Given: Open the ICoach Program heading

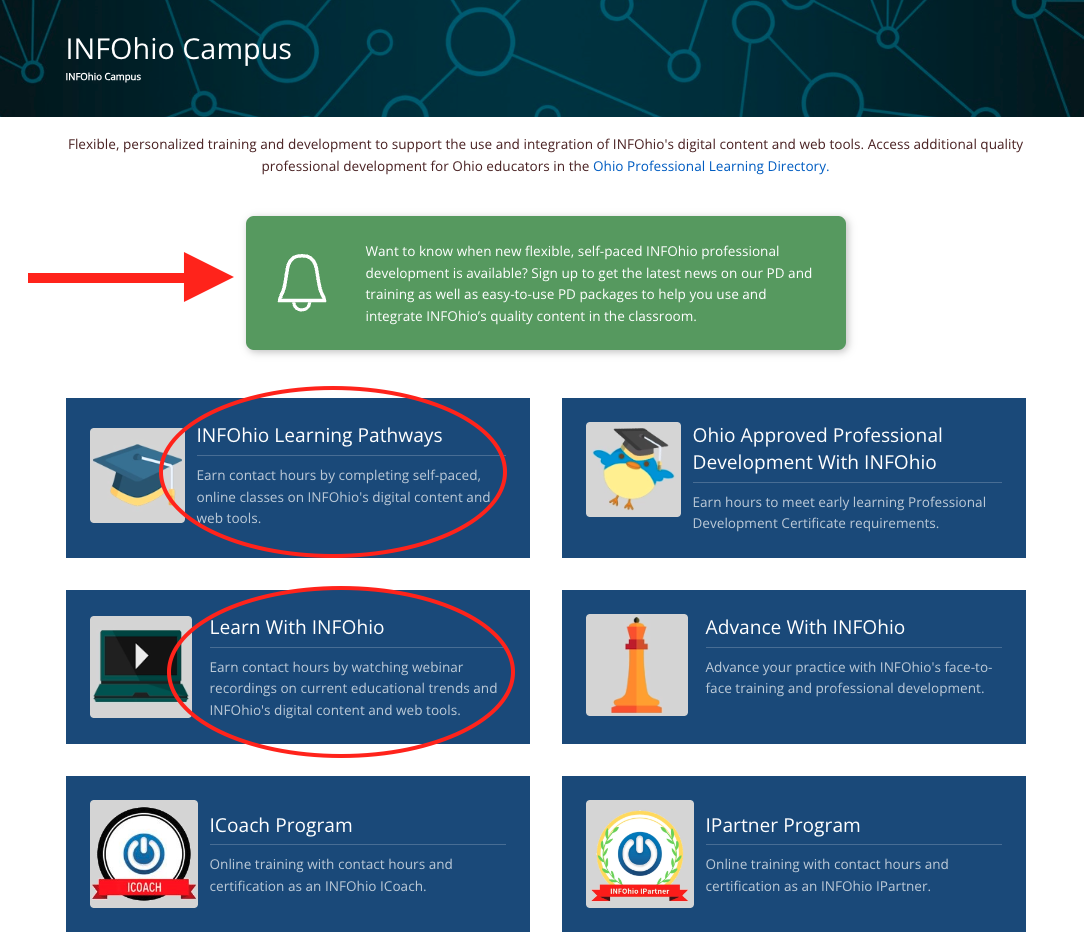Looking at the screenshot, I should [281, 825].
